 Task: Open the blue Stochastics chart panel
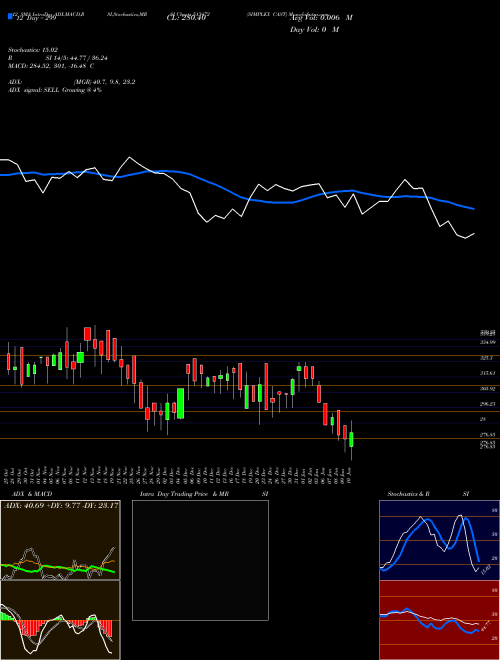click(439, 540)
